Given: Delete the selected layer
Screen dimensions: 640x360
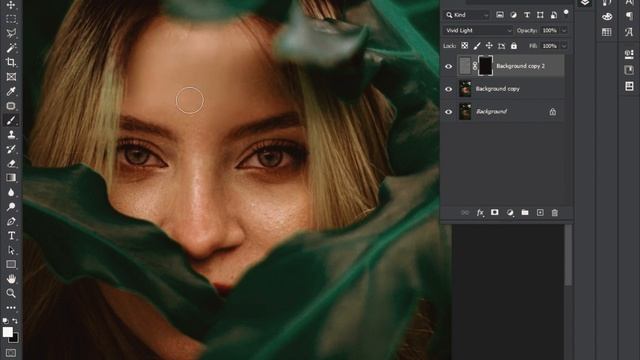Looking at the screenshot, I should click(x=555, y=213).
